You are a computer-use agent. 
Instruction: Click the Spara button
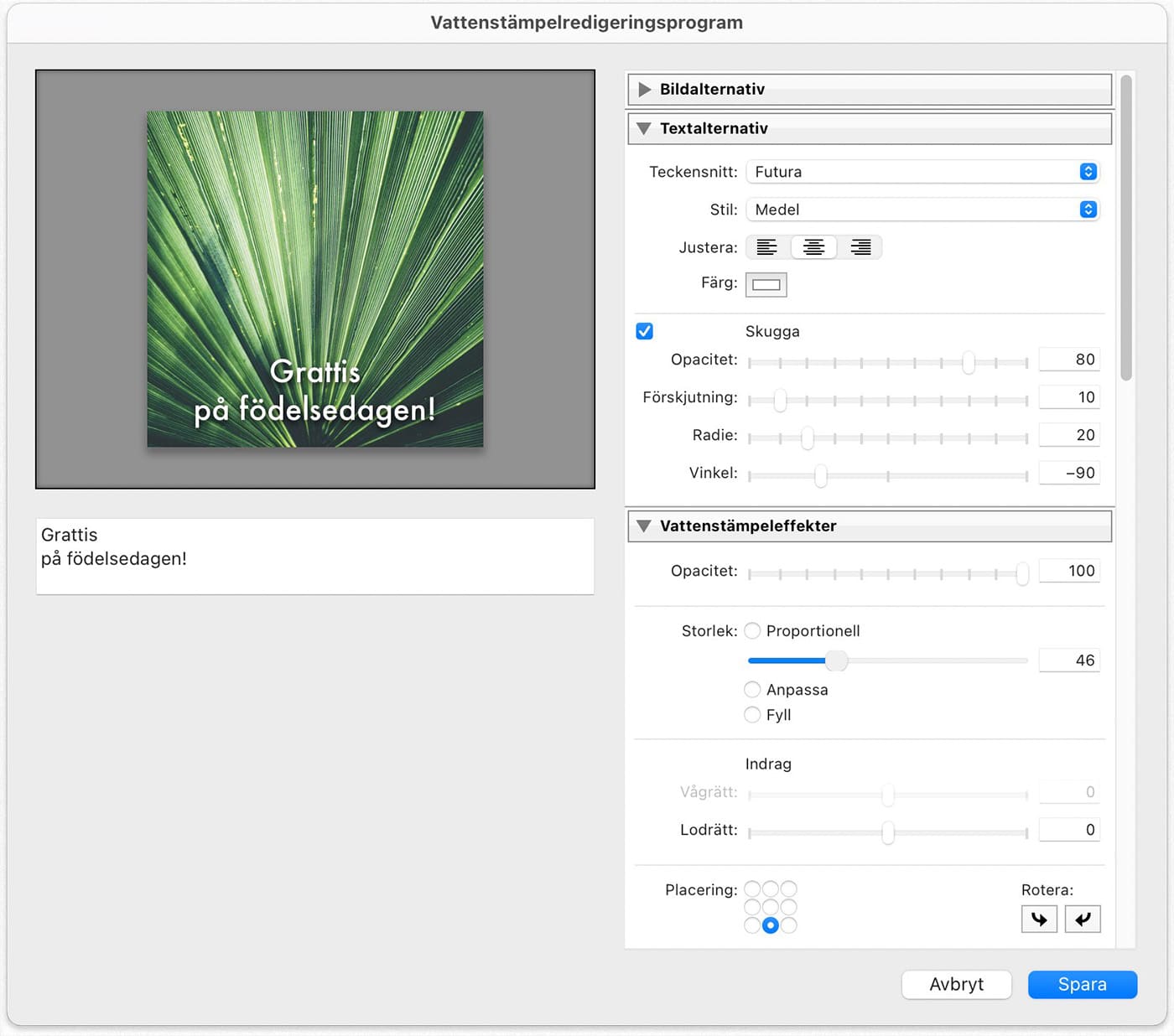tap(1082, 984)
